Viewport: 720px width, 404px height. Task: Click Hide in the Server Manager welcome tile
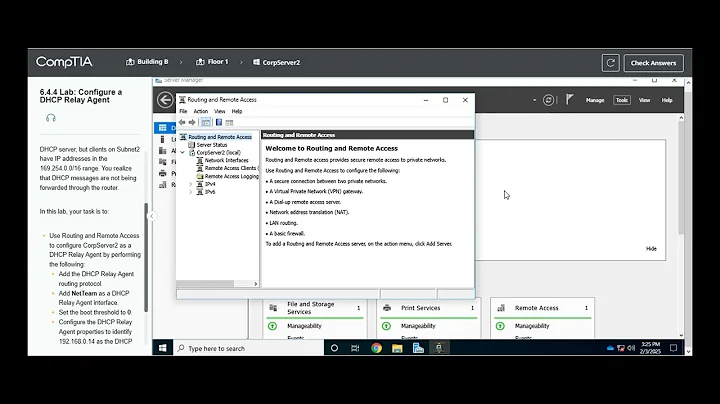pos(651,248)
